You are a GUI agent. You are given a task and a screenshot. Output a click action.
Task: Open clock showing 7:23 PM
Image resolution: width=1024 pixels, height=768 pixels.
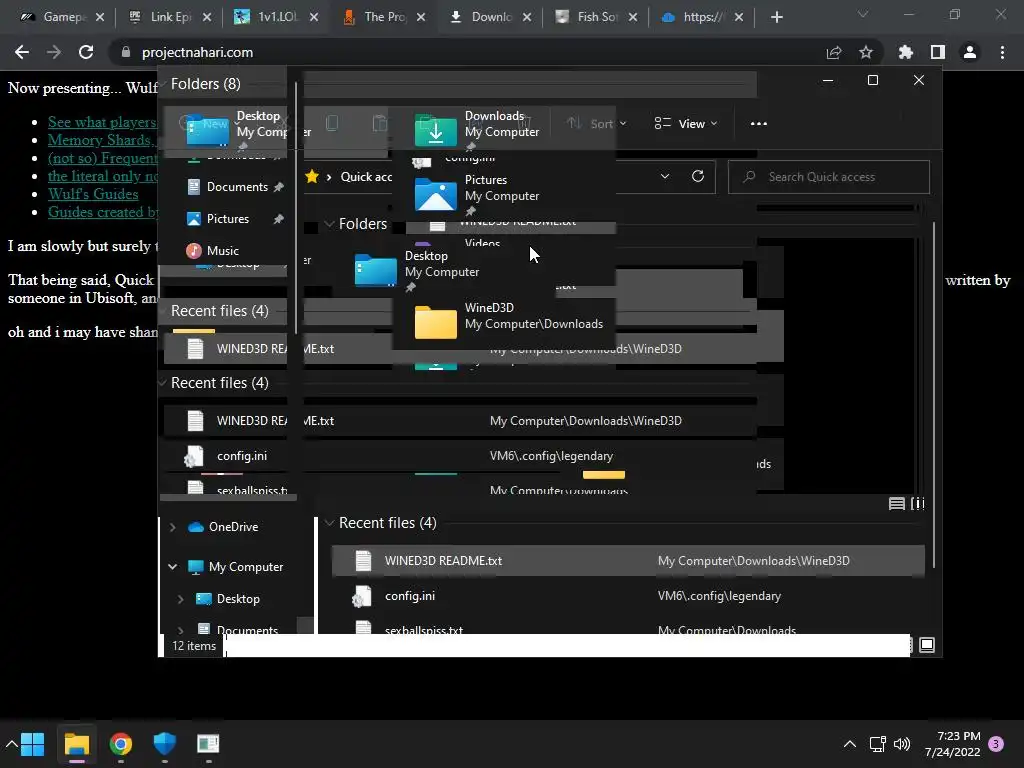pos(953,744)
